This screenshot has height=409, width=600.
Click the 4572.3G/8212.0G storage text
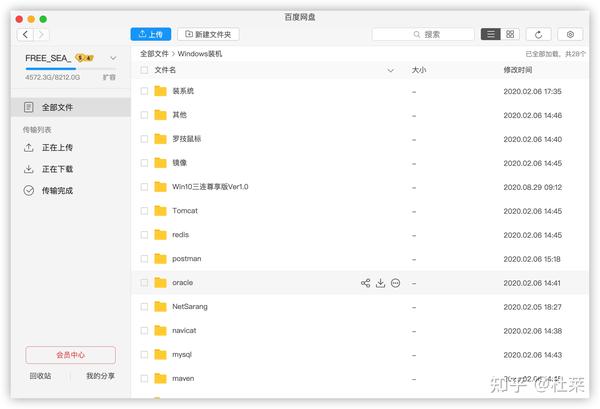tap(52, 77)
